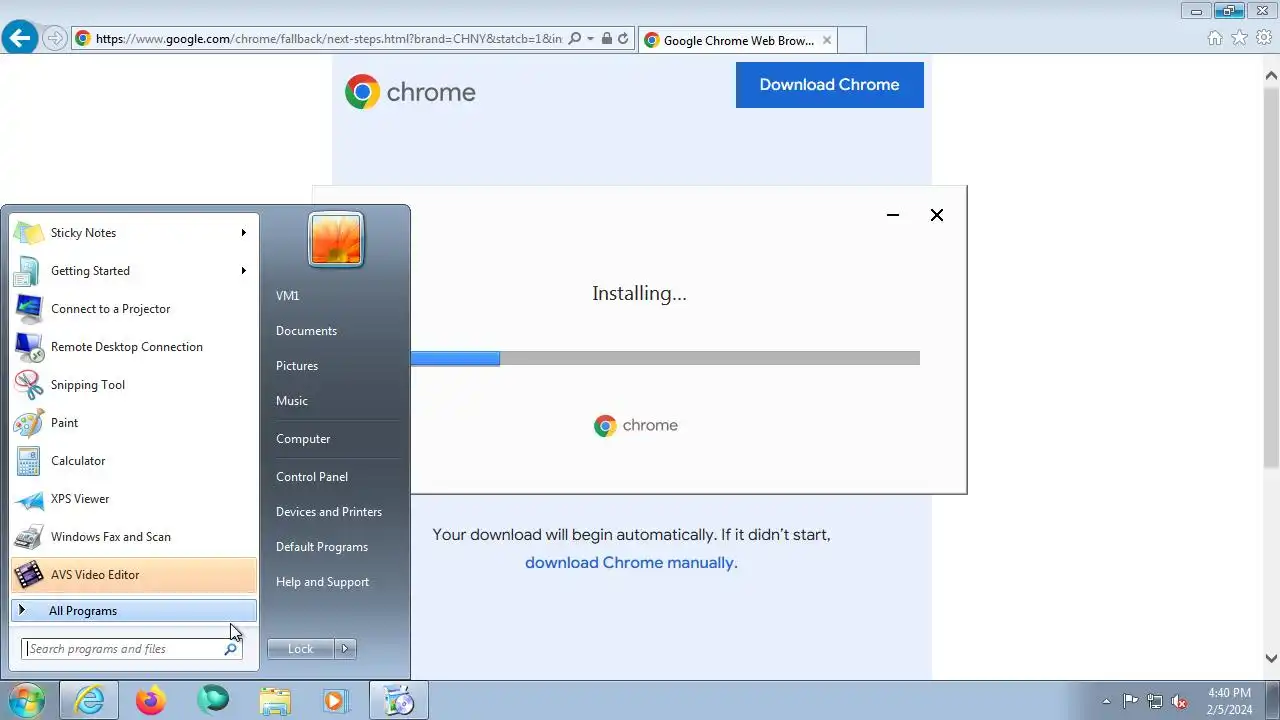The width and height of the screenshot is (1280, 720).
Task: Show hidden tray icons arrow
Action: [1106, 701]
